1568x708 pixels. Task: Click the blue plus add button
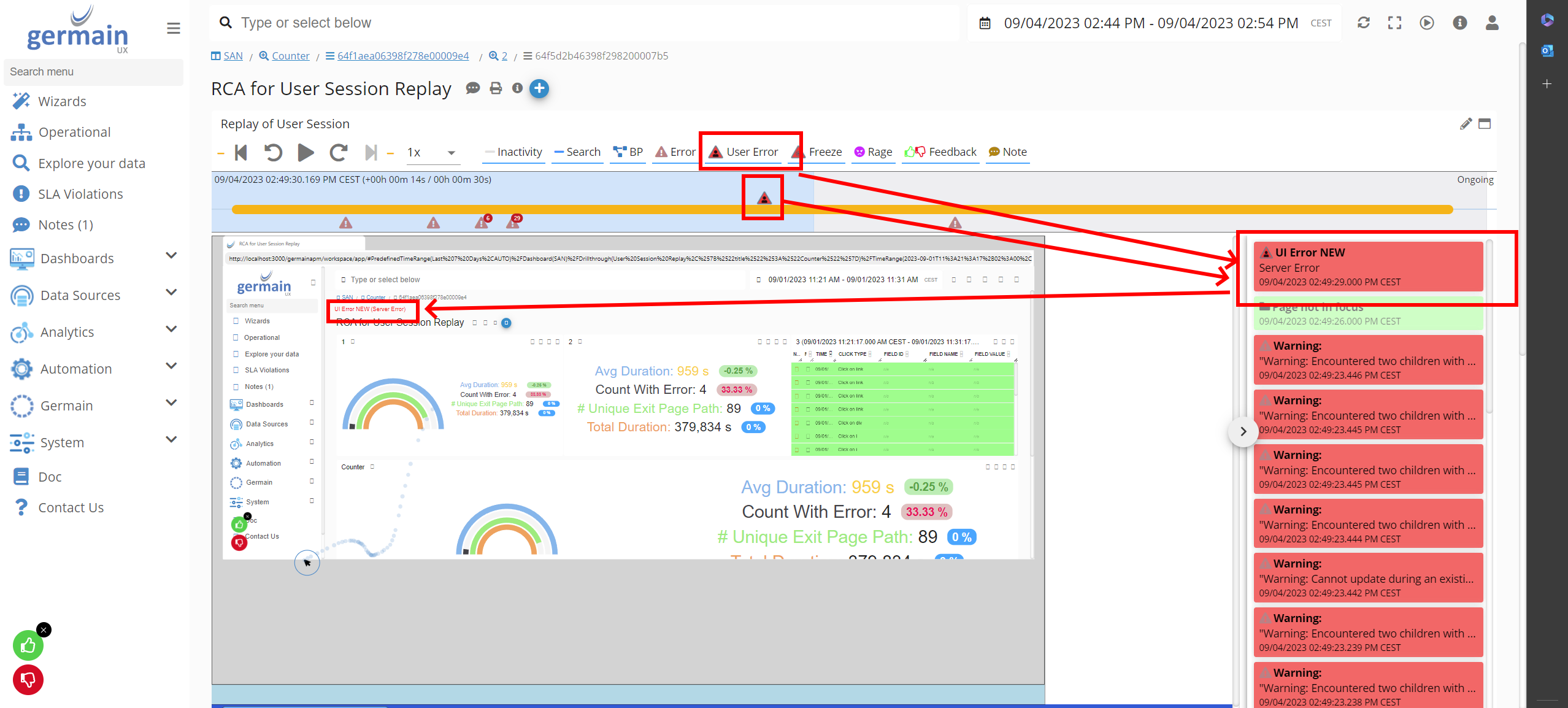pyautogui.click(x=539, y=88)
